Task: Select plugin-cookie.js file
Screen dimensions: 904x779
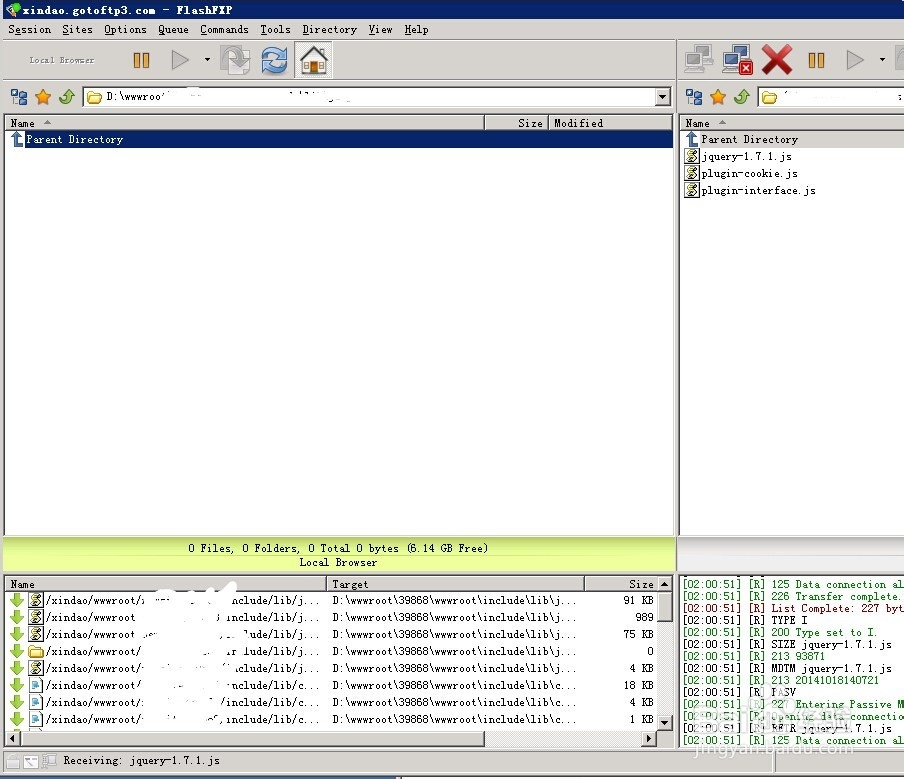Action: tap(749, 173)
